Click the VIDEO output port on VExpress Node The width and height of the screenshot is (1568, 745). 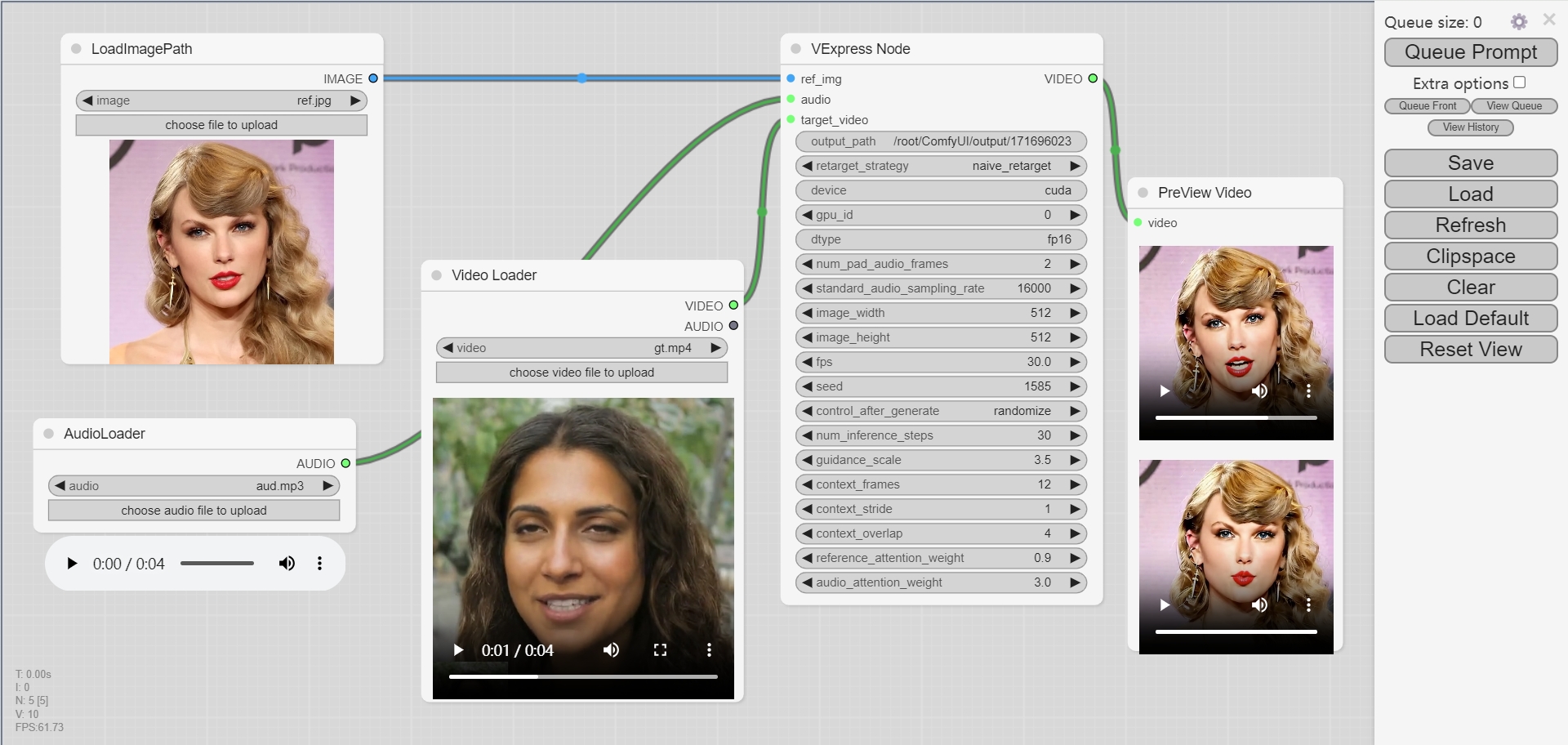coord(1093,78)
